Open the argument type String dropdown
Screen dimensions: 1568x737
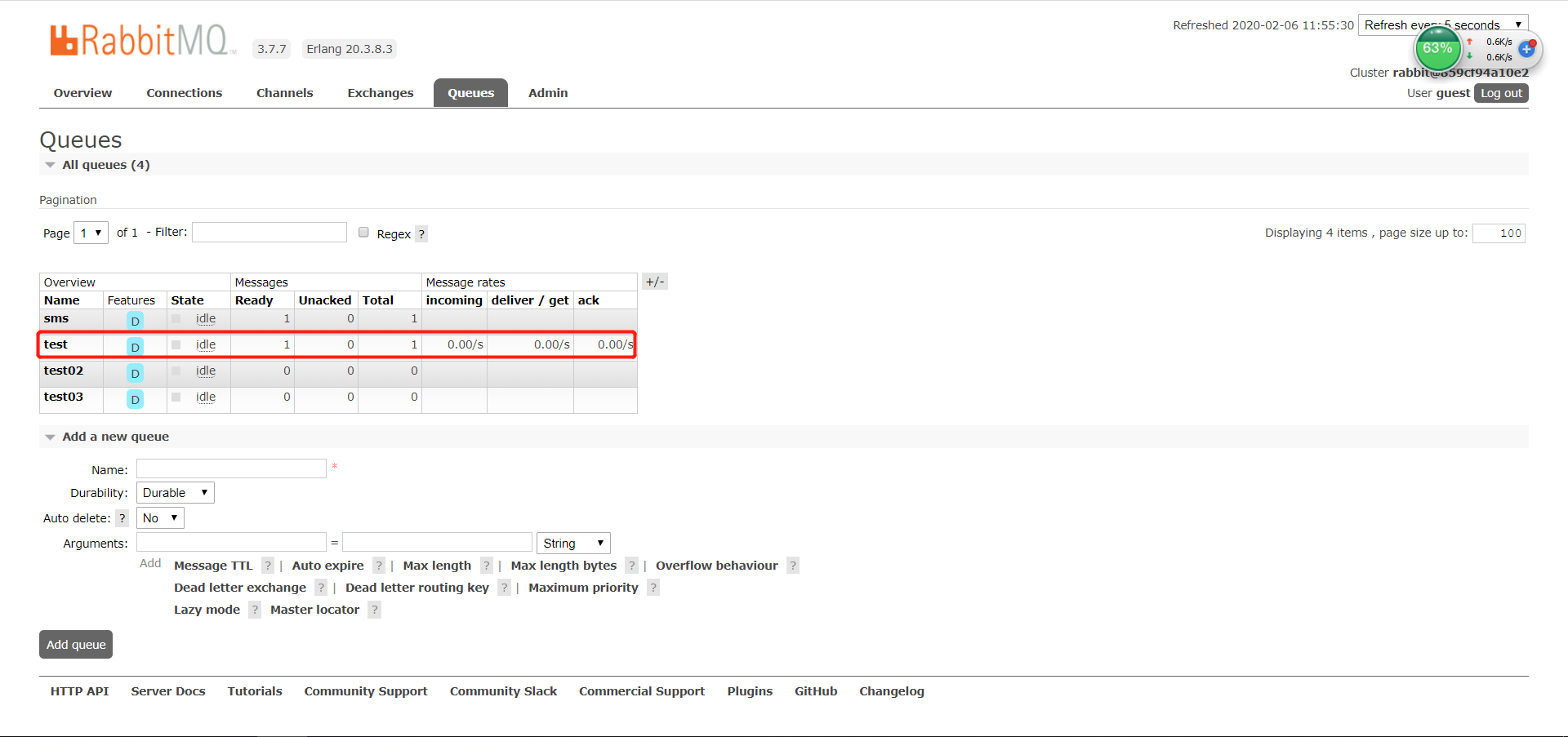click(573, 544)
